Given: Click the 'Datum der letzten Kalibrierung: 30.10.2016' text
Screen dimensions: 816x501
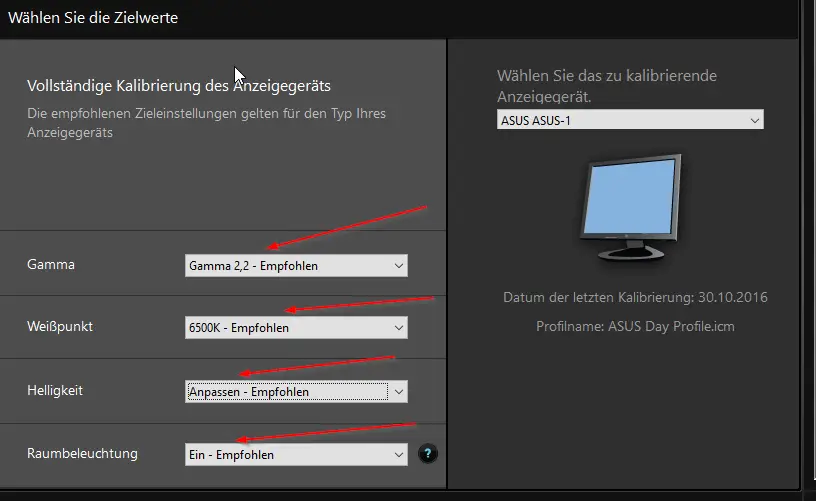Looking at the screenshot, I should coord(635,297).
